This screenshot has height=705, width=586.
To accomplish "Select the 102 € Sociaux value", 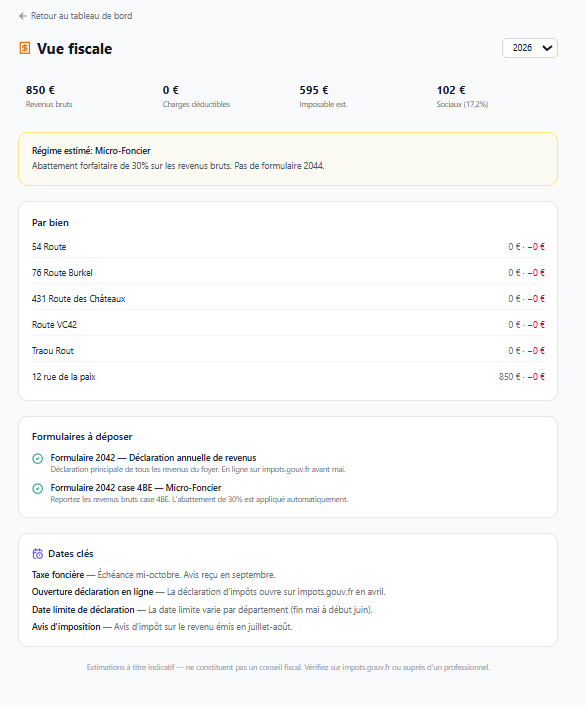I will pyautogui.click(x=451, y=90).
